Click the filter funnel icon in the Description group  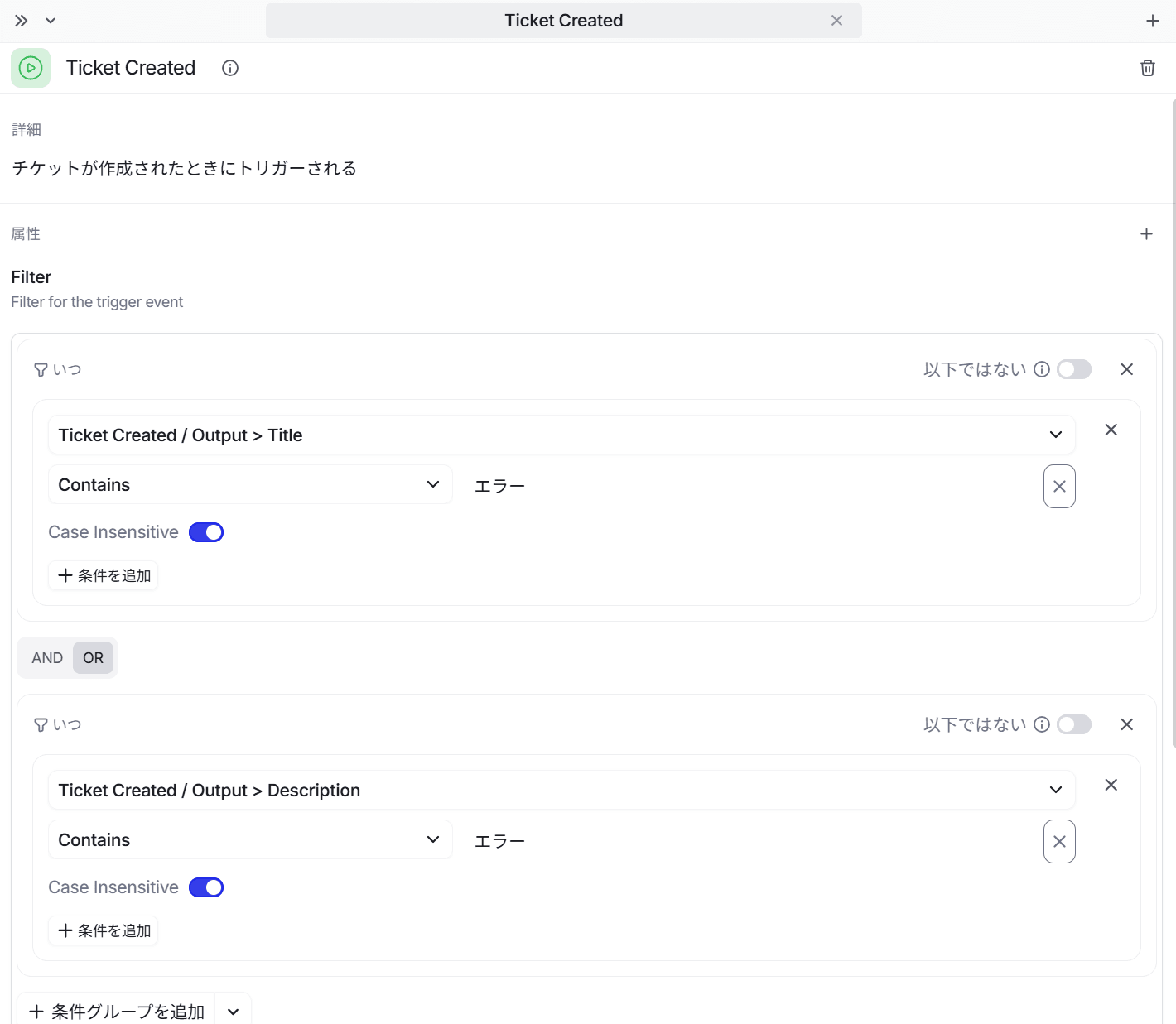point(41,725)
